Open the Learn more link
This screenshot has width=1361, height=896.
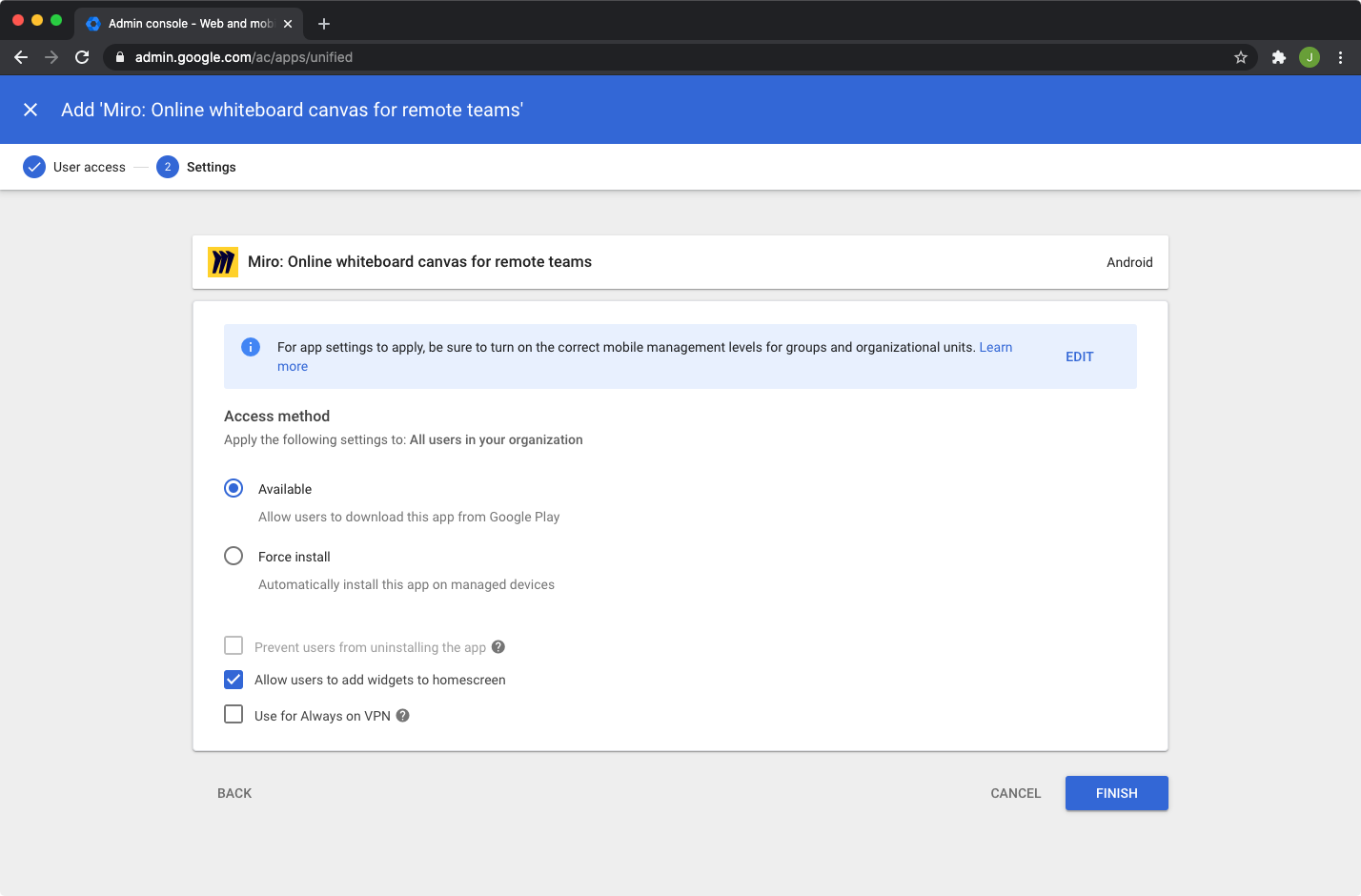(645, 356)
